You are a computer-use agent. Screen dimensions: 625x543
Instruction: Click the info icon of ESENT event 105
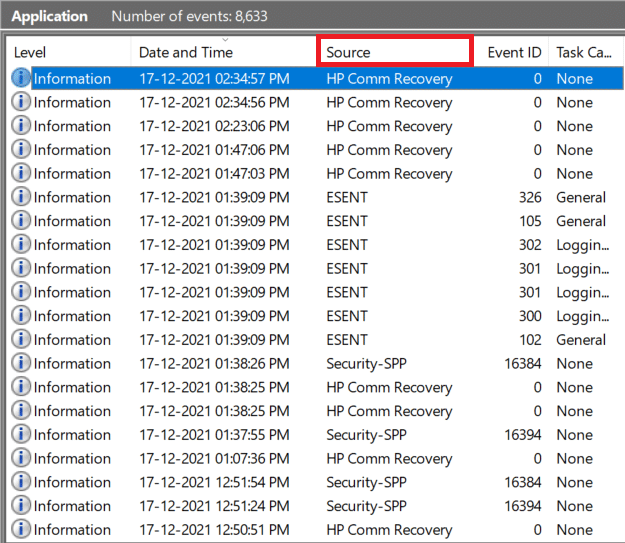(21, 221)
